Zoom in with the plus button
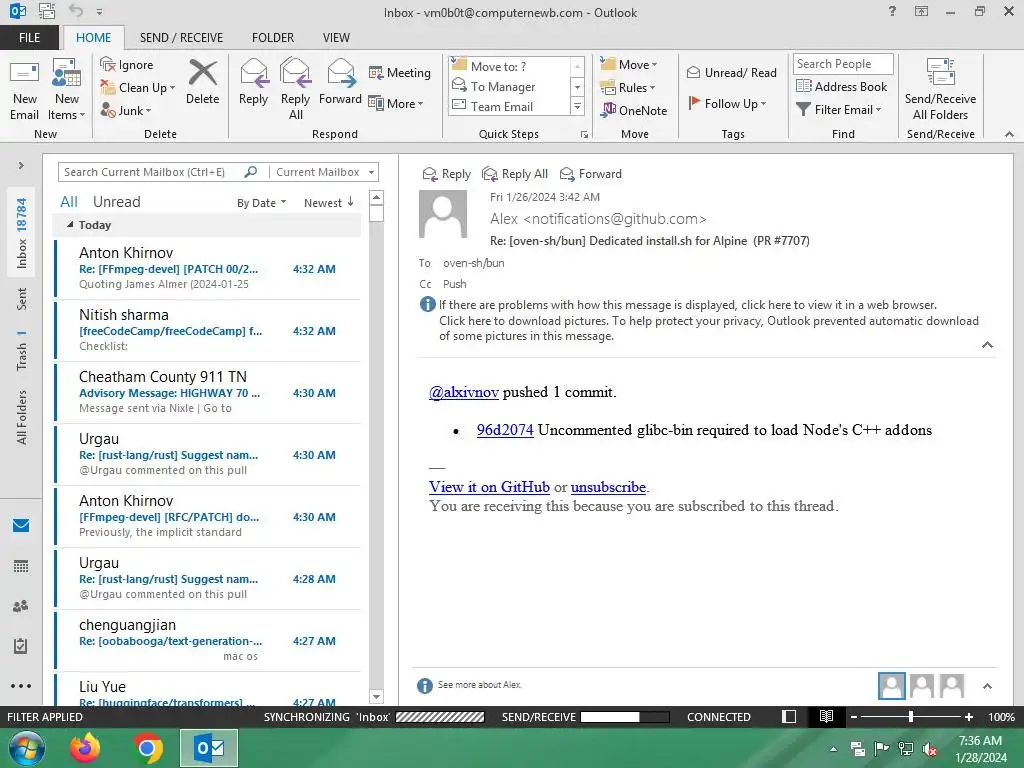This screenshot has width=1024, height=768. [968, 716]
